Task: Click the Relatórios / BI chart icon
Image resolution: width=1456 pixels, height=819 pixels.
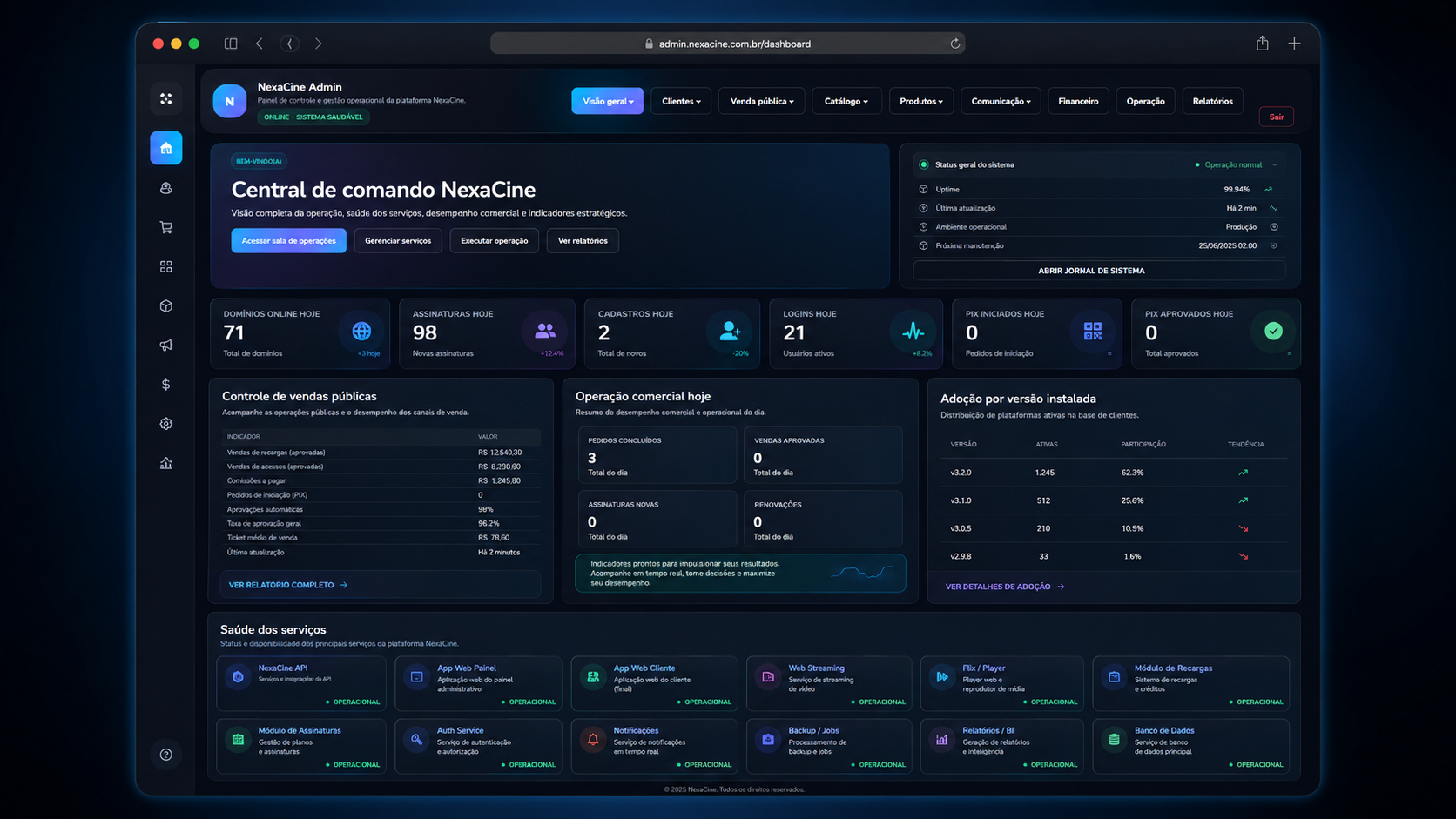Action: [941, 739]
